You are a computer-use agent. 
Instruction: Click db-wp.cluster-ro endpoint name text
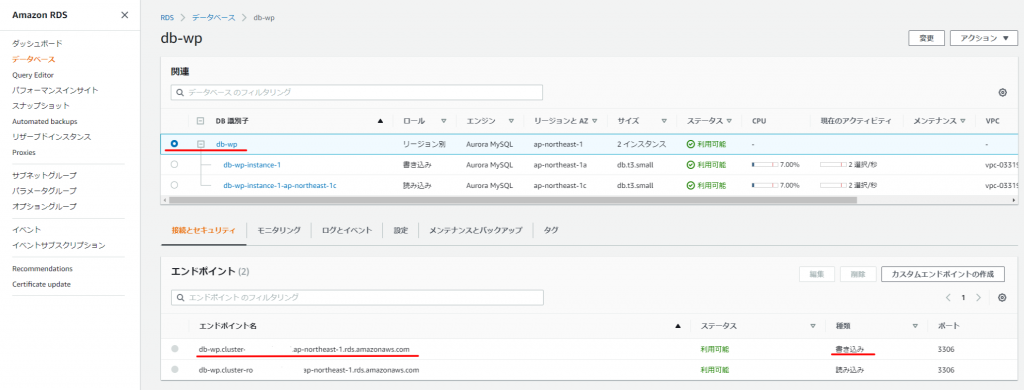pyautogui.click(x=309, y=369)
